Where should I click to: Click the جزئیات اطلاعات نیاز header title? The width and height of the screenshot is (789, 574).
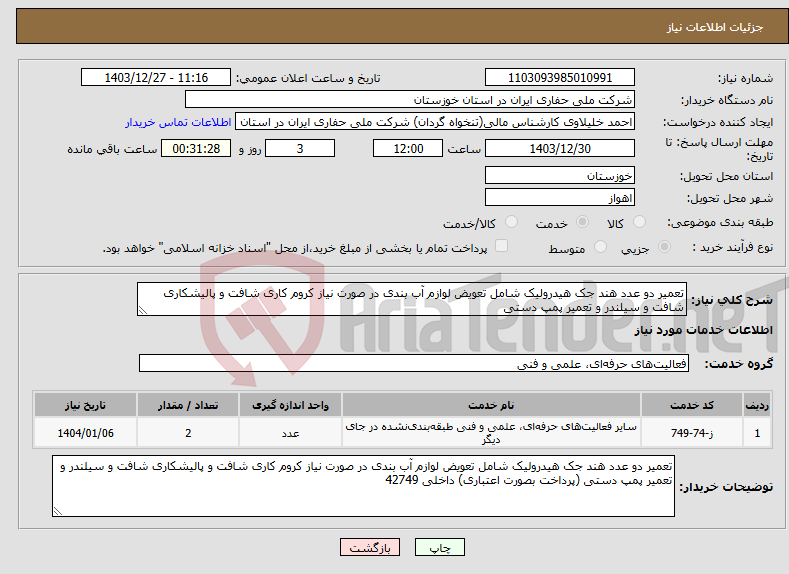click(715, 27)
